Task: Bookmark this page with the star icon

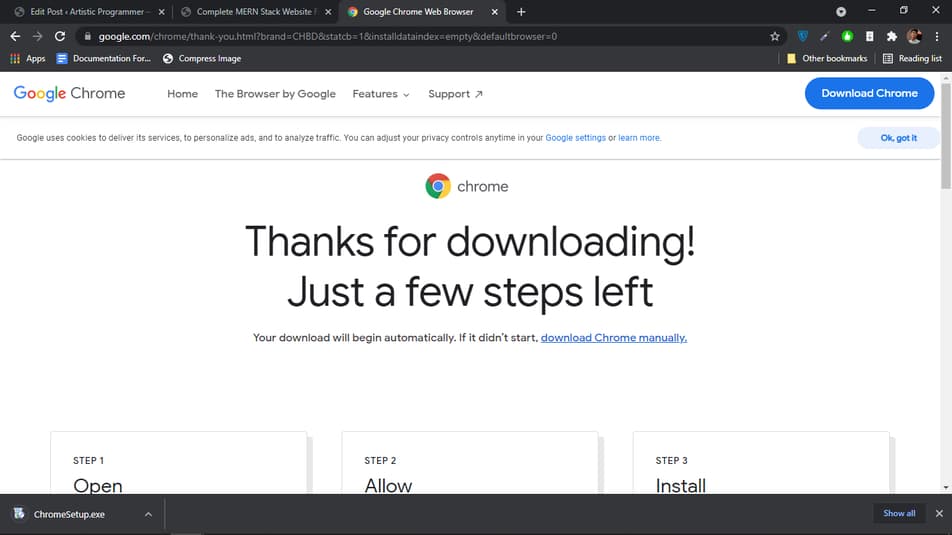Action: (x=775, y=36)
